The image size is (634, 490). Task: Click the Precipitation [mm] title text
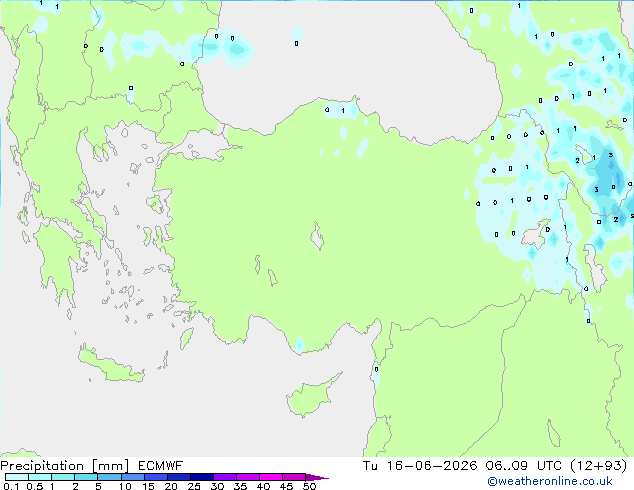(65, 466)
